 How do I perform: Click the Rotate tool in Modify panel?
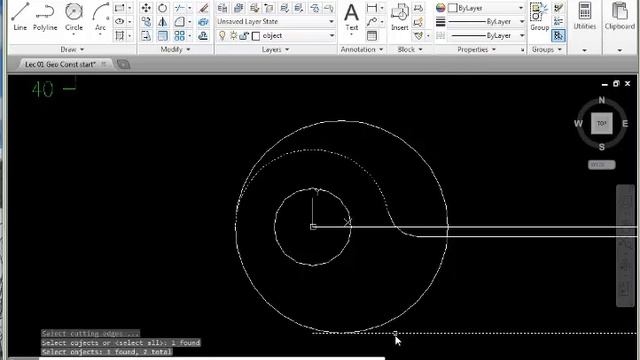pos(162,8)
